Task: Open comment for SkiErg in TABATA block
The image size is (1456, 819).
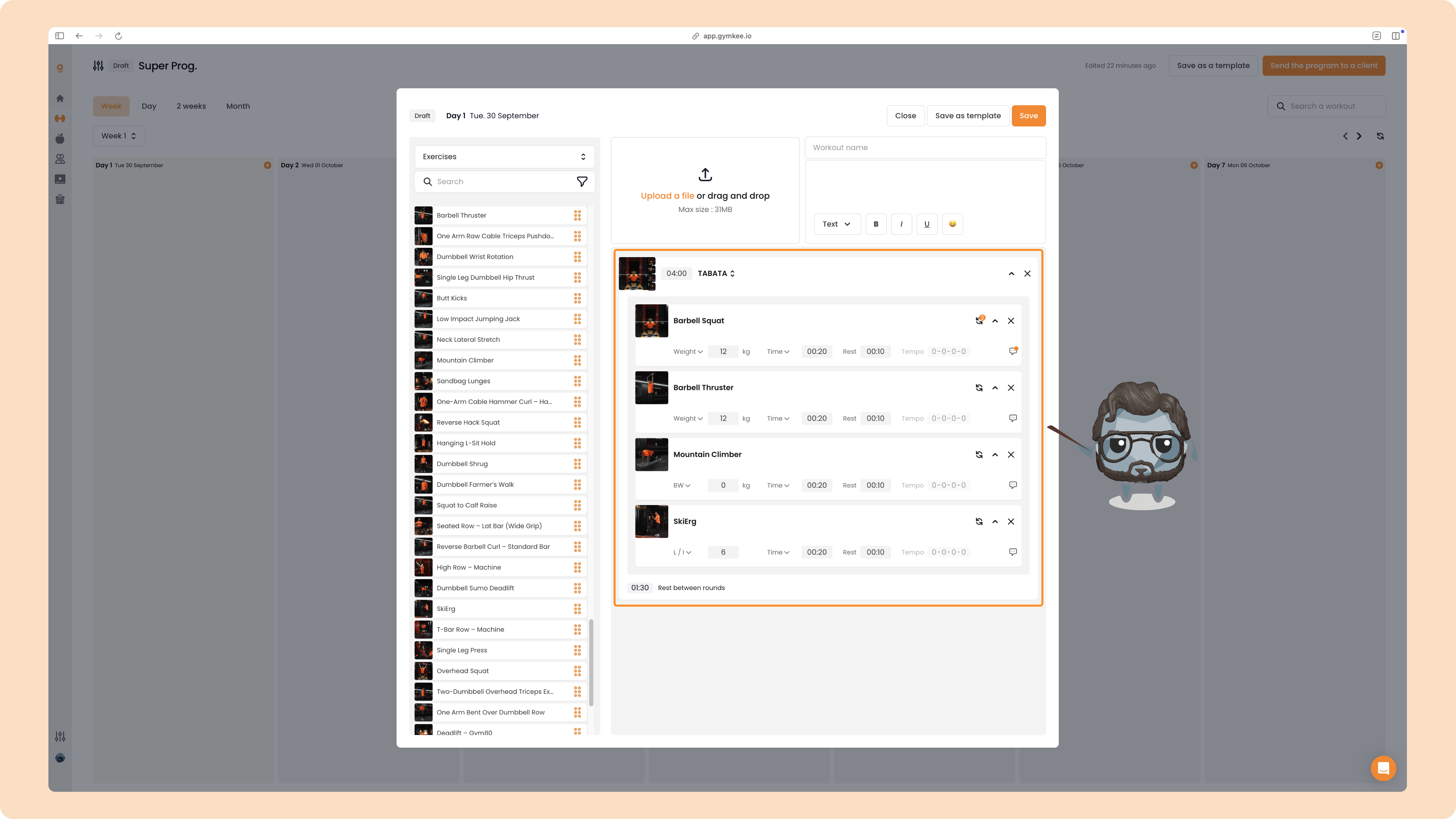Action: [1013, 552]
